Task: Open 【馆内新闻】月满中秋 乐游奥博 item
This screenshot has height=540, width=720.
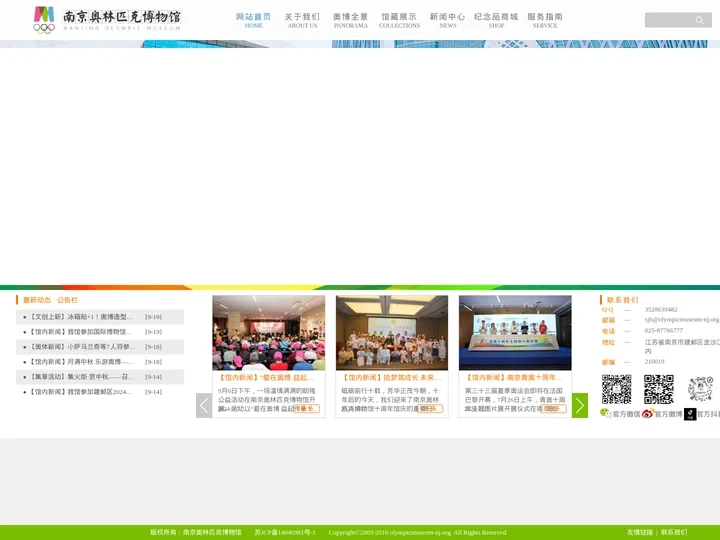Action: 82,362
